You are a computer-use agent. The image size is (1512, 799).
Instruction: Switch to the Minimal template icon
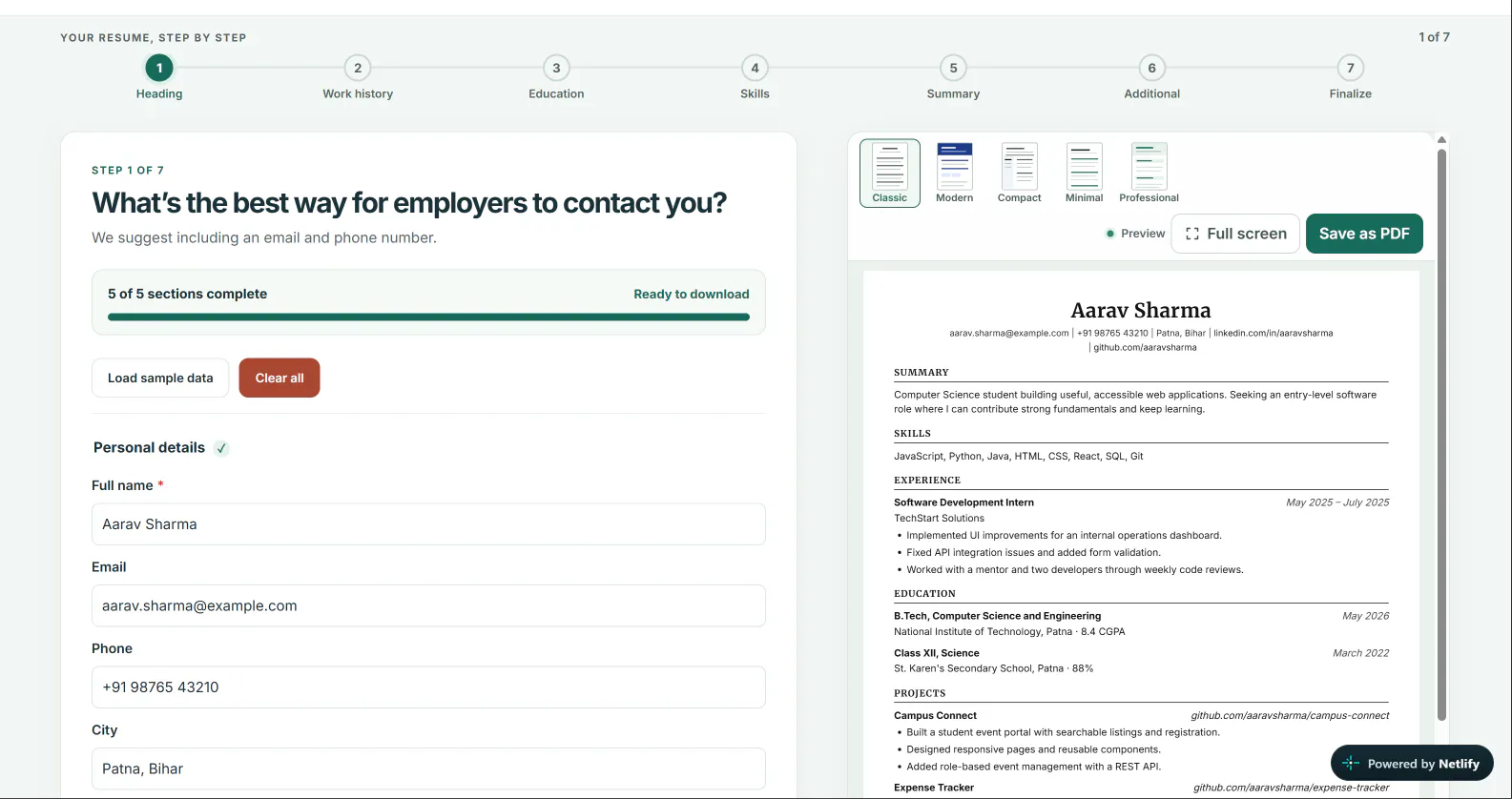tap(1085, 174)
